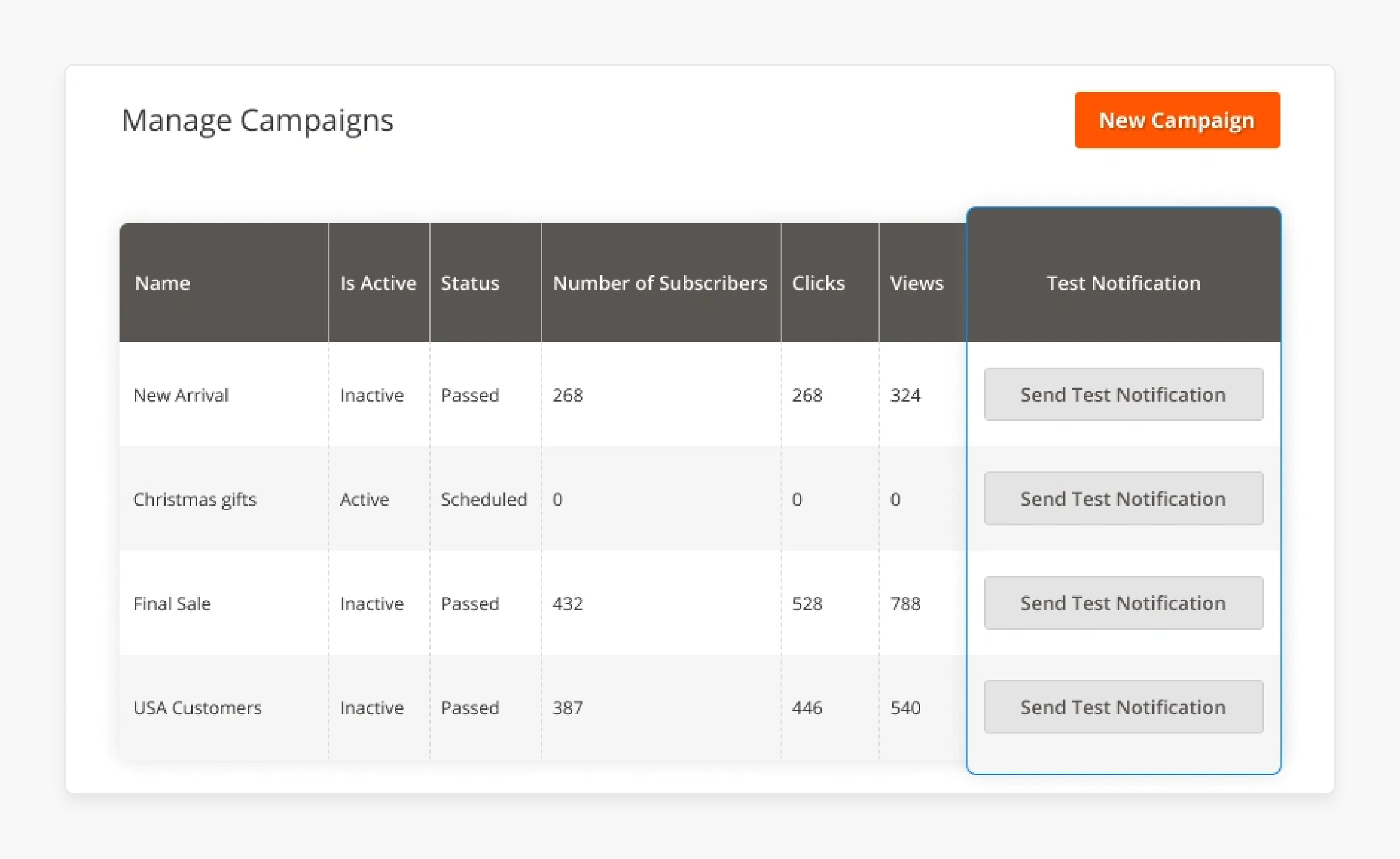Select the Christmas gifts campaign name
1400x859 pixels.
point(195,500)
